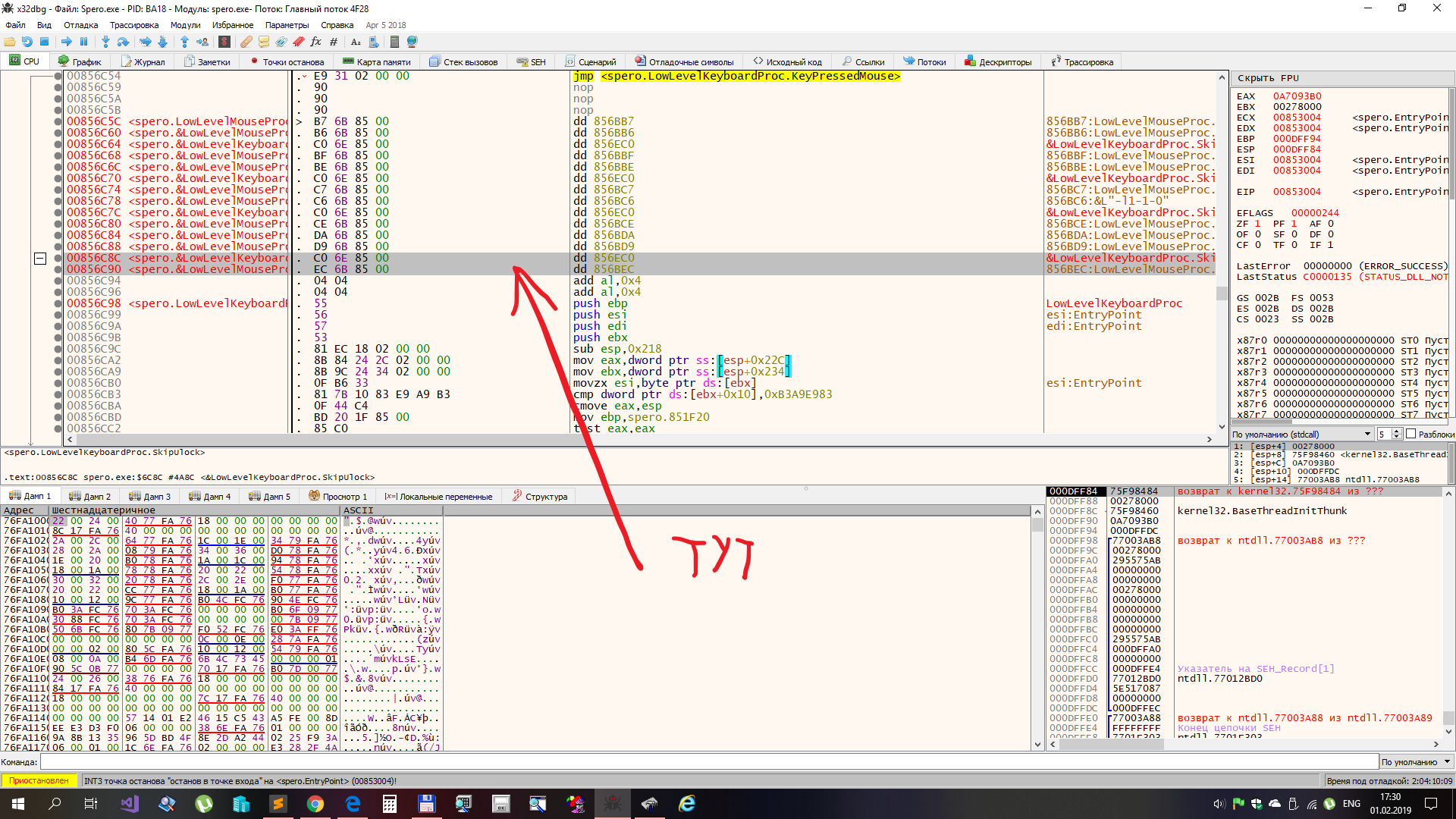Open the По умолчанию command dropdown

1415,762
